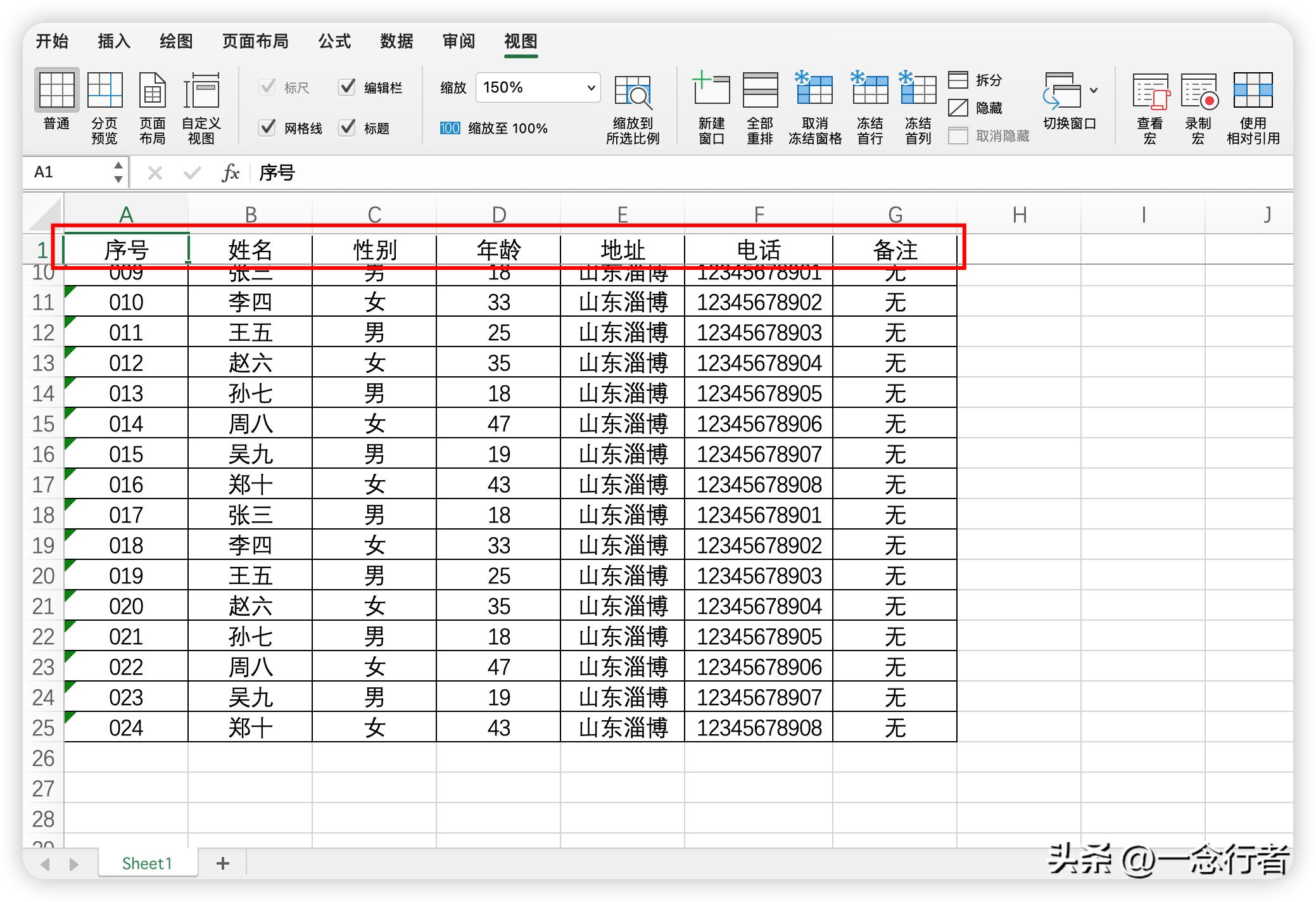Toggle the Gridlines (网格线) checkbox
The width and height of the screenshot is (1316, 902).
[x=268, y=128]
